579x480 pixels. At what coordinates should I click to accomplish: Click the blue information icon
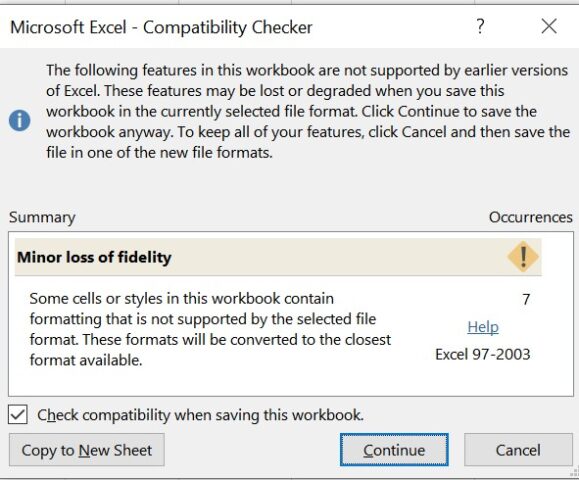(x=20, y=121)
